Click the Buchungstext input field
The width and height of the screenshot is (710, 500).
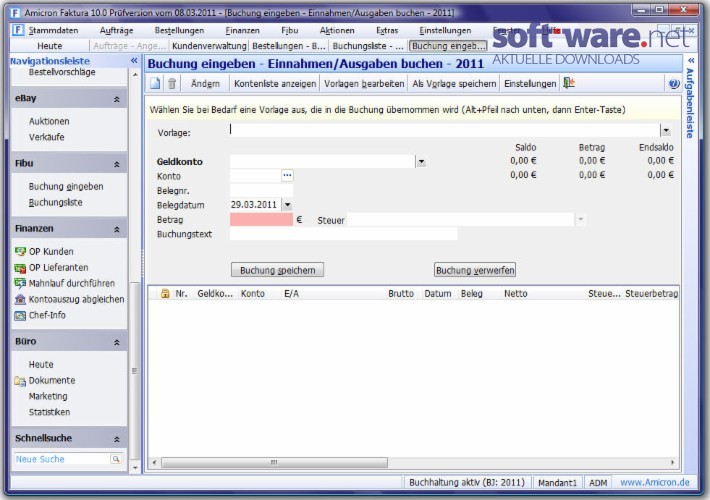pyautogui.click(x=344, y=234)
